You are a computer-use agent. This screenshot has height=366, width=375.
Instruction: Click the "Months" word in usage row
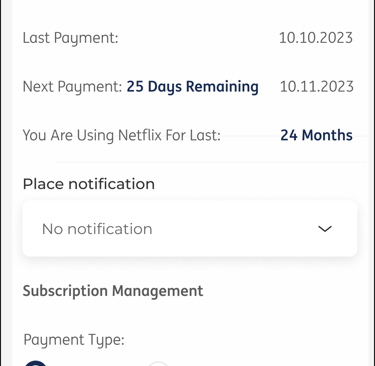(x=327, y=135)
